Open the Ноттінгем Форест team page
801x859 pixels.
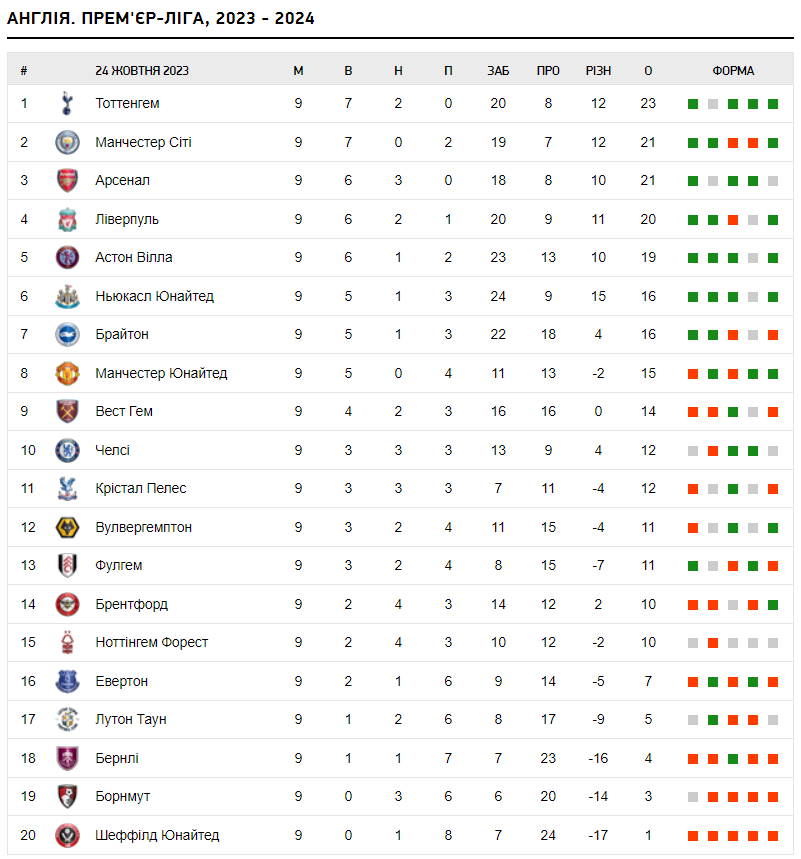(x=152, y=642)
